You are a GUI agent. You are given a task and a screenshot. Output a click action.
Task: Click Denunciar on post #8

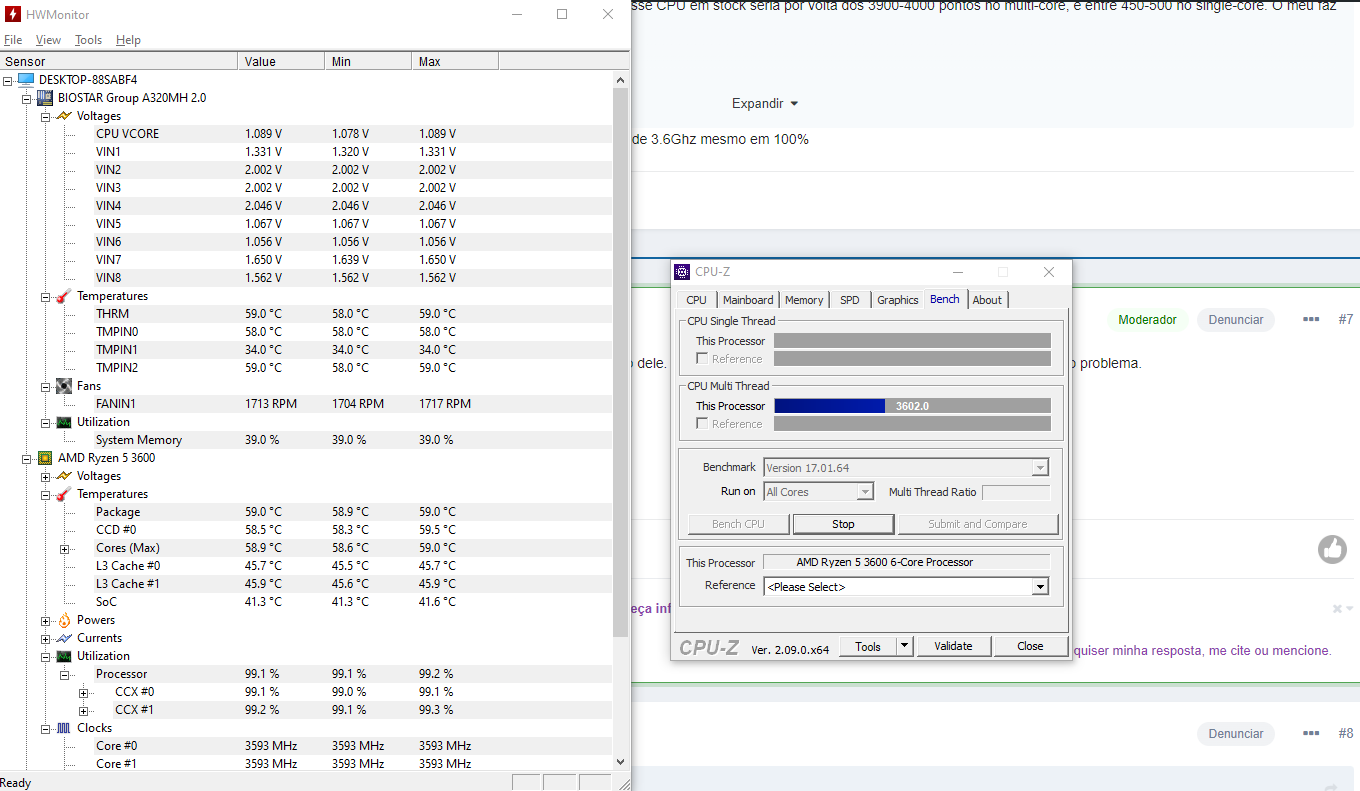[x=1236, y=734]
